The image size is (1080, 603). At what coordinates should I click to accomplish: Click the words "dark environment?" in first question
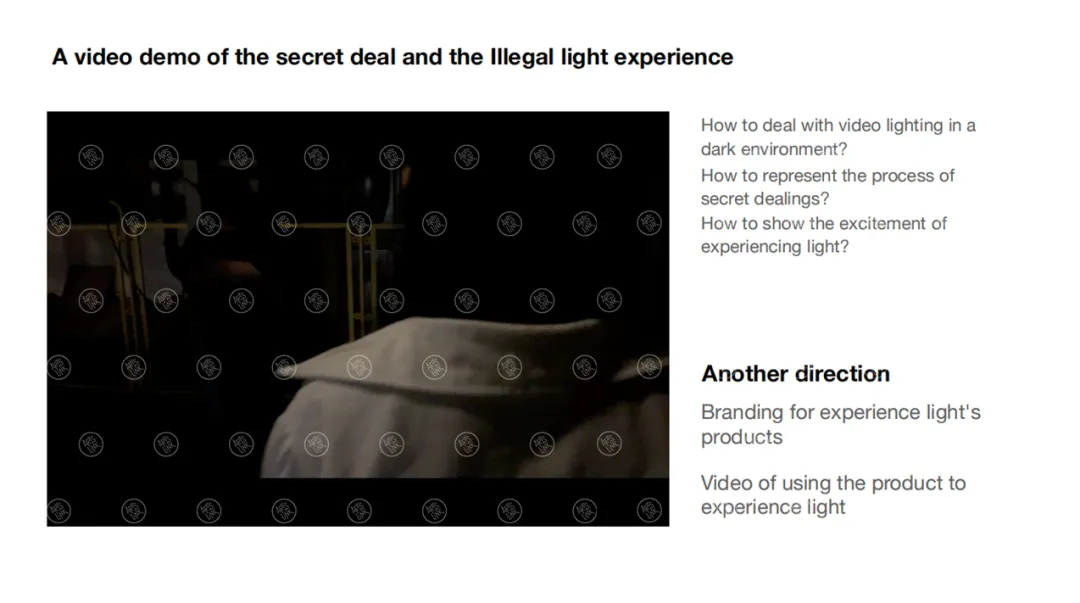click(774, 150)
